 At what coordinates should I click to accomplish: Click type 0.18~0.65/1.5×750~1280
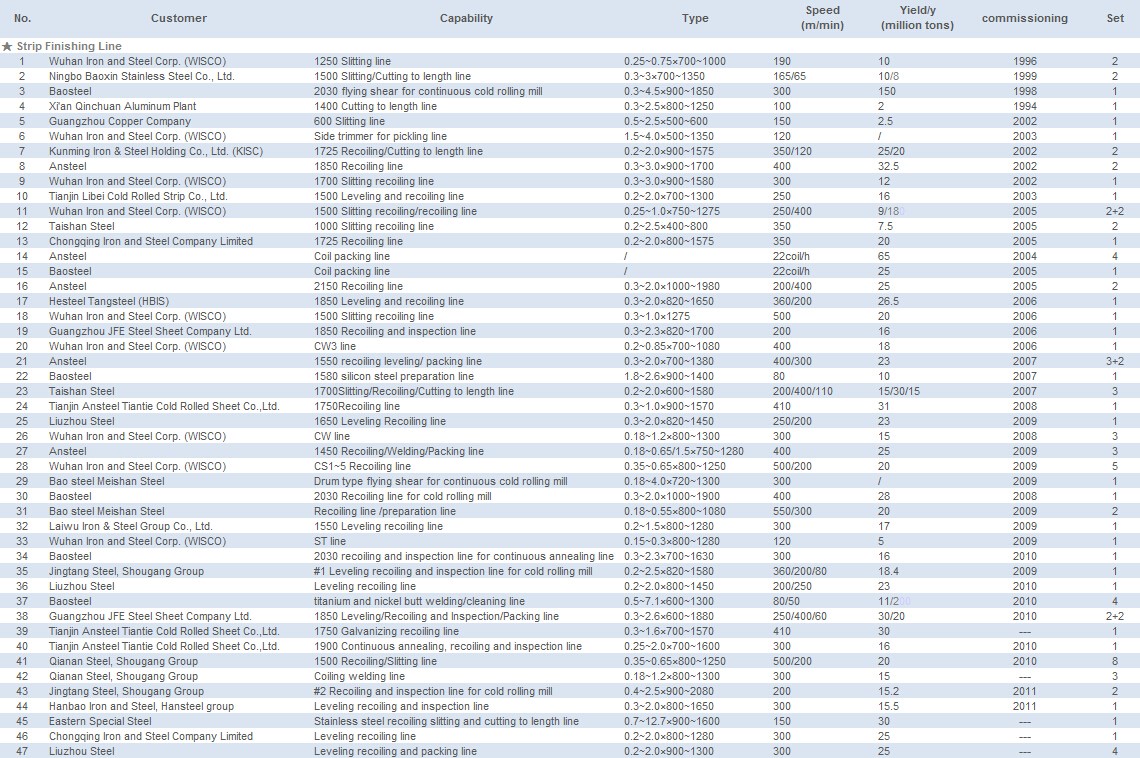(x=683, y=451)
